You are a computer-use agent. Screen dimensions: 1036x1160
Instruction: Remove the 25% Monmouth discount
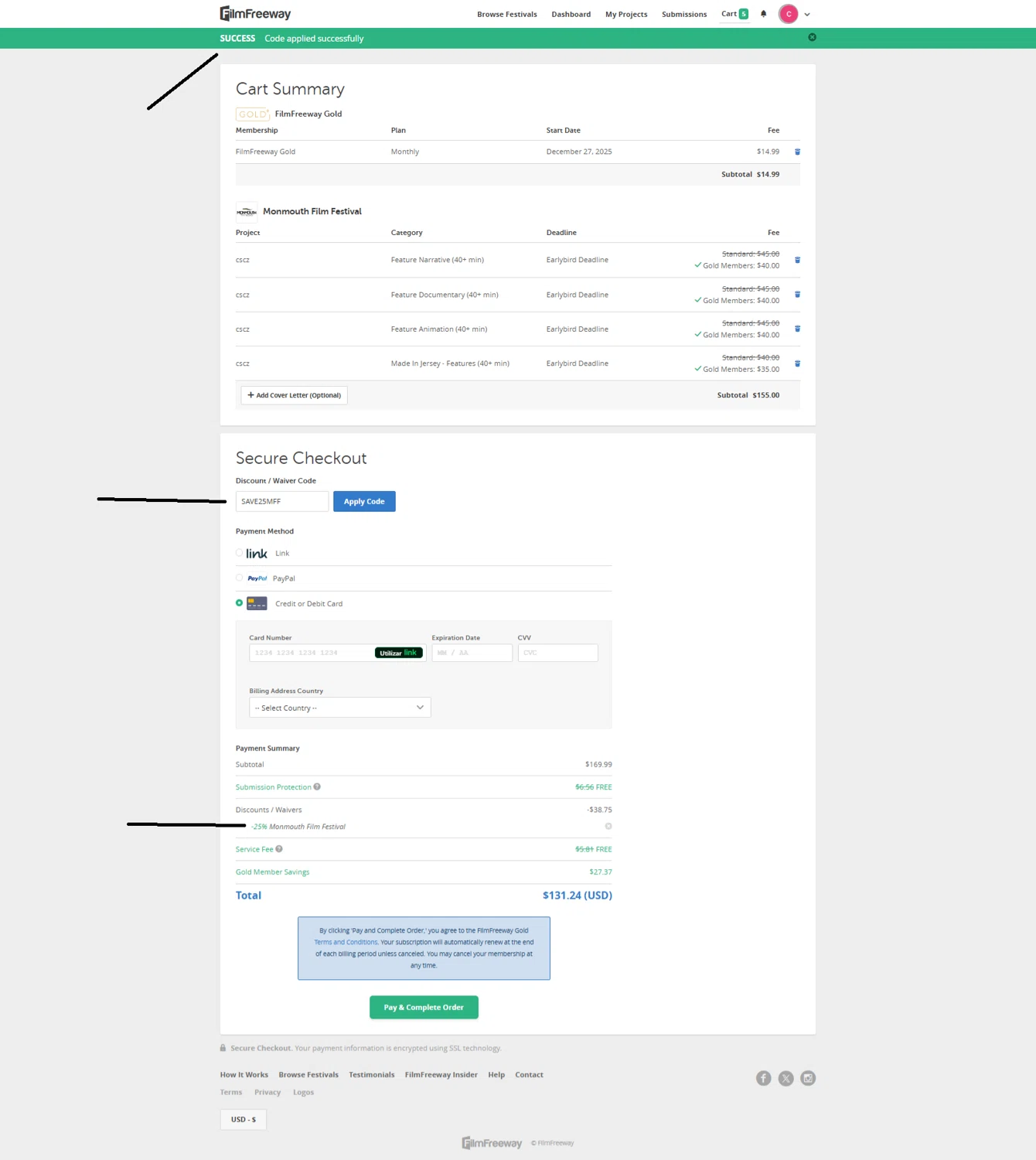coord(608,826)
